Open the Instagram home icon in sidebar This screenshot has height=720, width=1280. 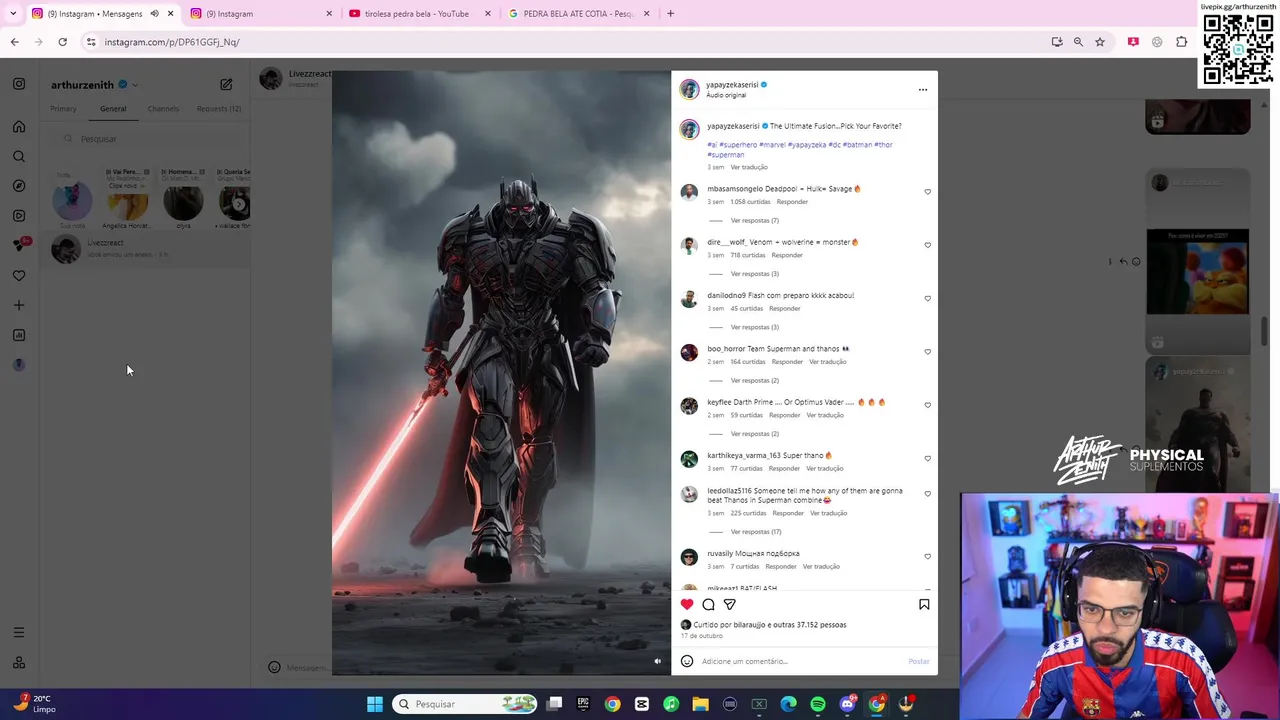(x=19, y=126)
